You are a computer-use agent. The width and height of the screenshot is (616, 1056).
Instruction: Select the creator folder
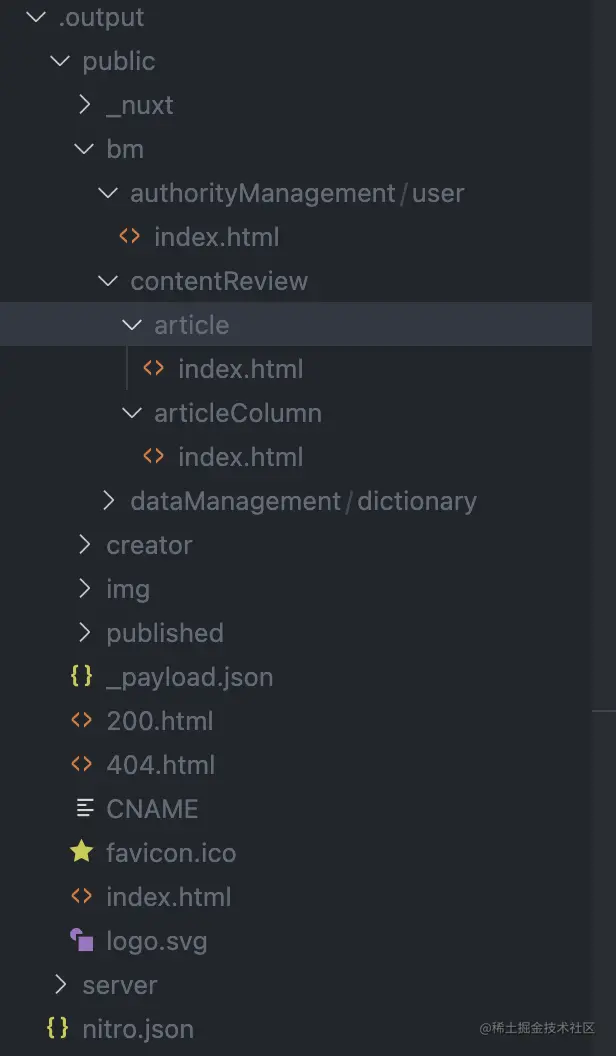click(149, 544)
